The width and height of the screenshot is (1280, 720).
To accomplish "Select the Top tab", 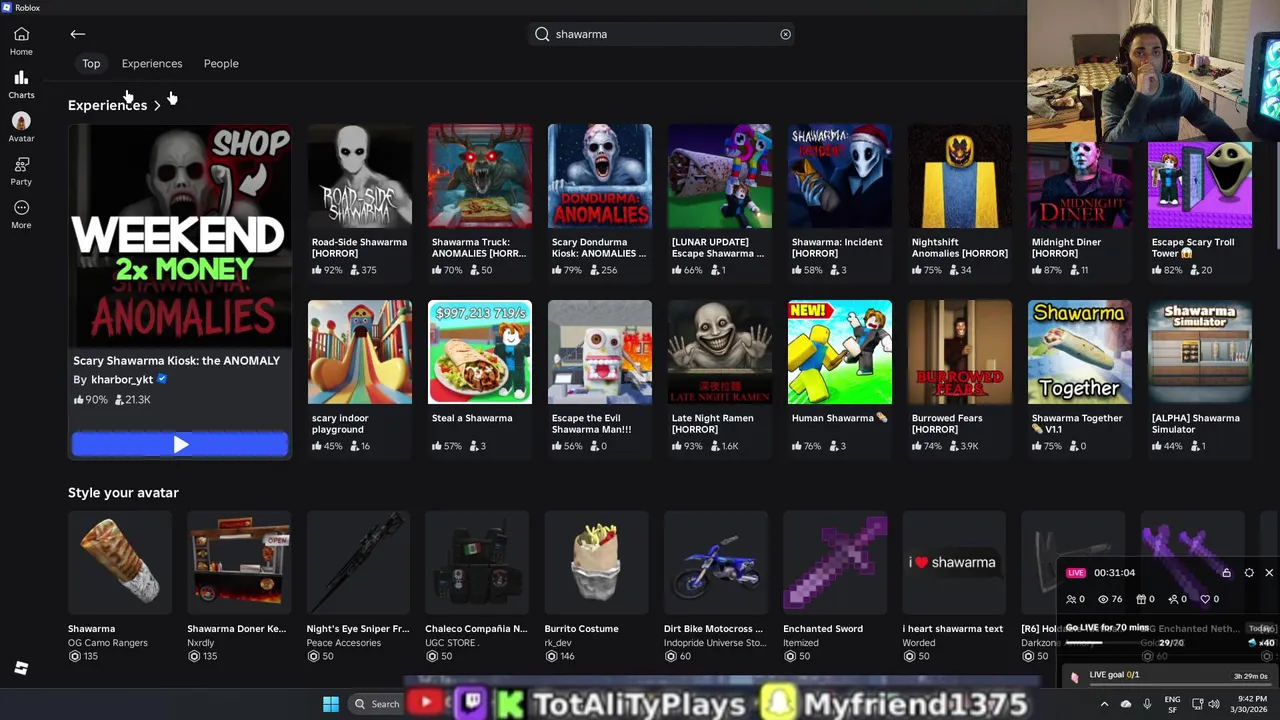I will (91, 64).
